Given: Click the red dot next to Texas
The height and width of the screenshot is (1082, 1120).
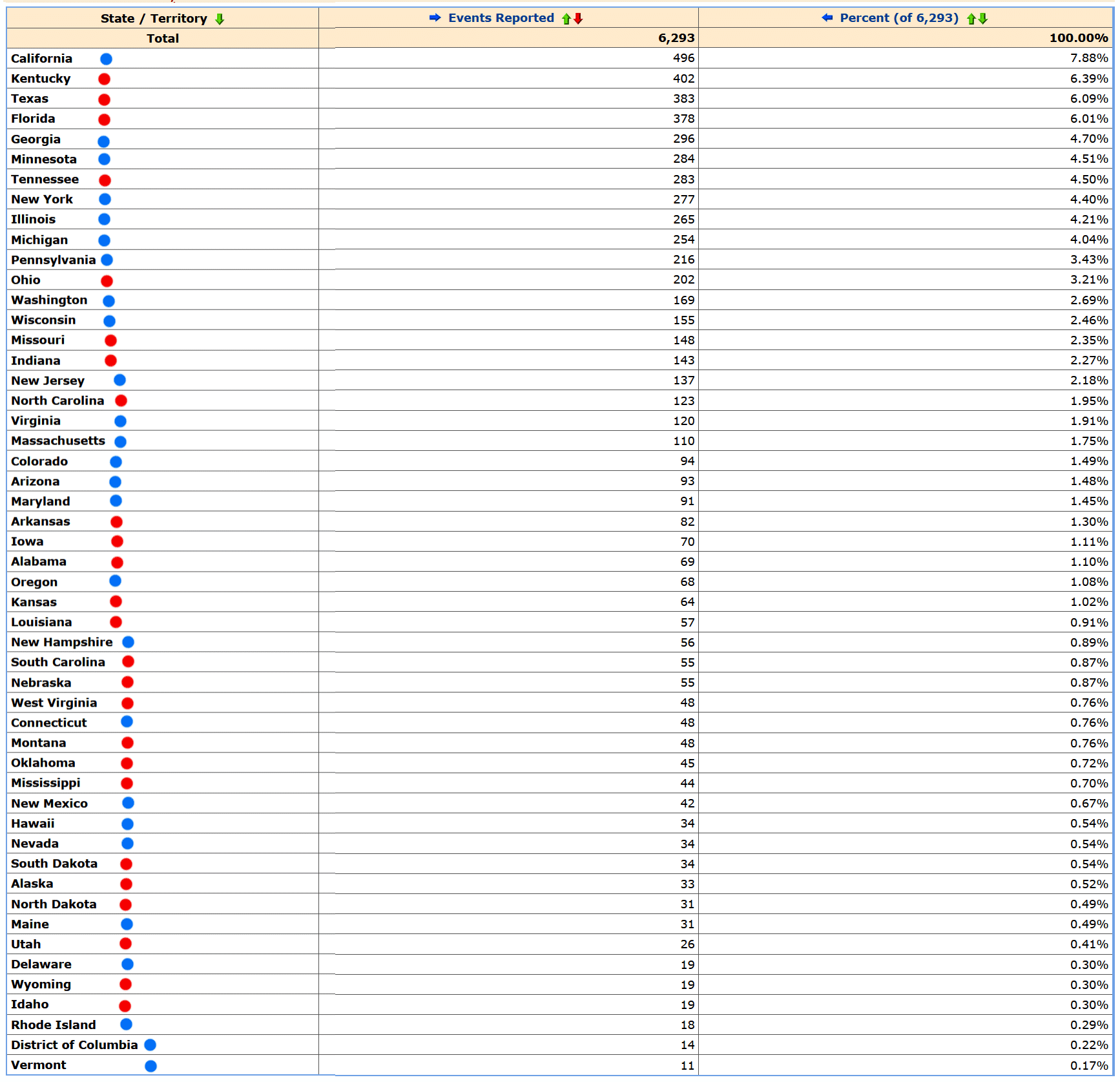Looking at the screenshot, I should [x=105, y=99].
